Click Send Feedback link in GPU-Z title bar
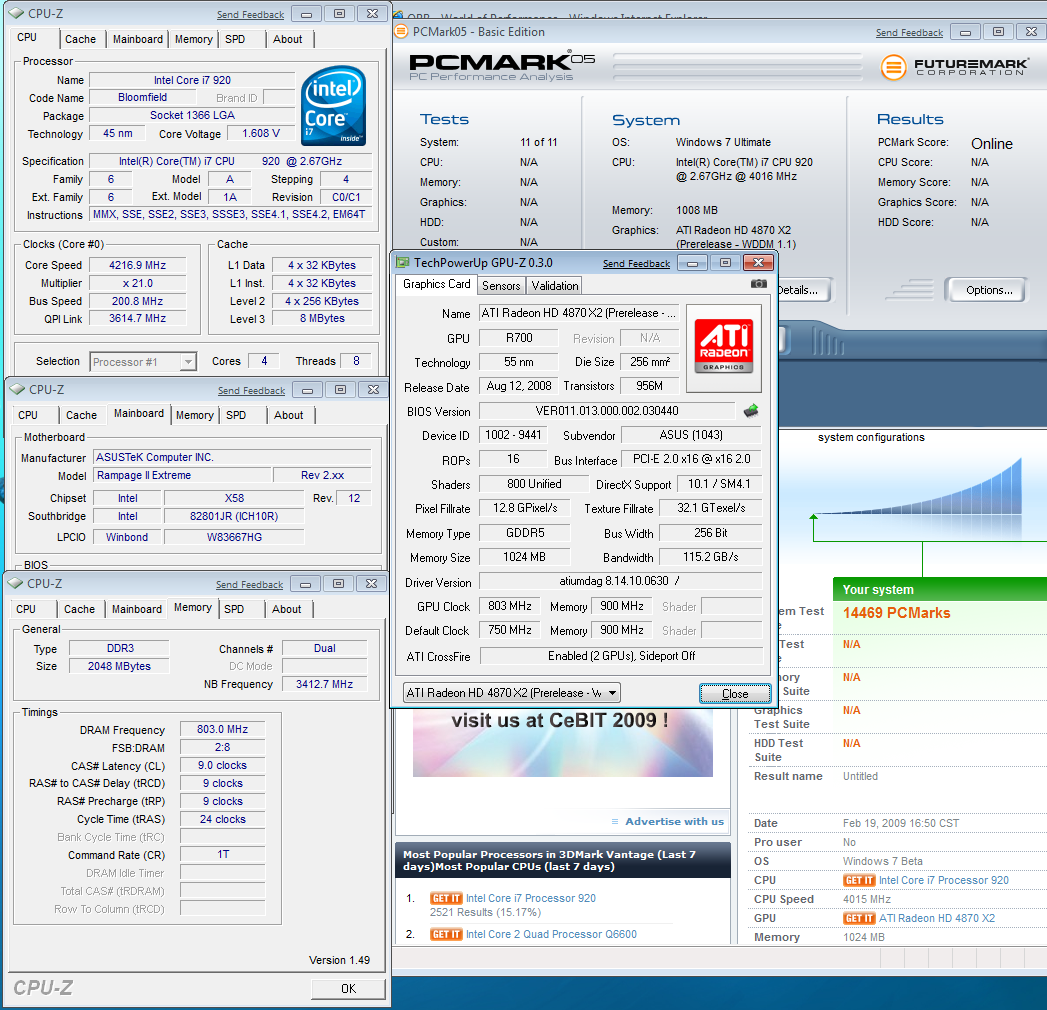 (x=636, y=264)
